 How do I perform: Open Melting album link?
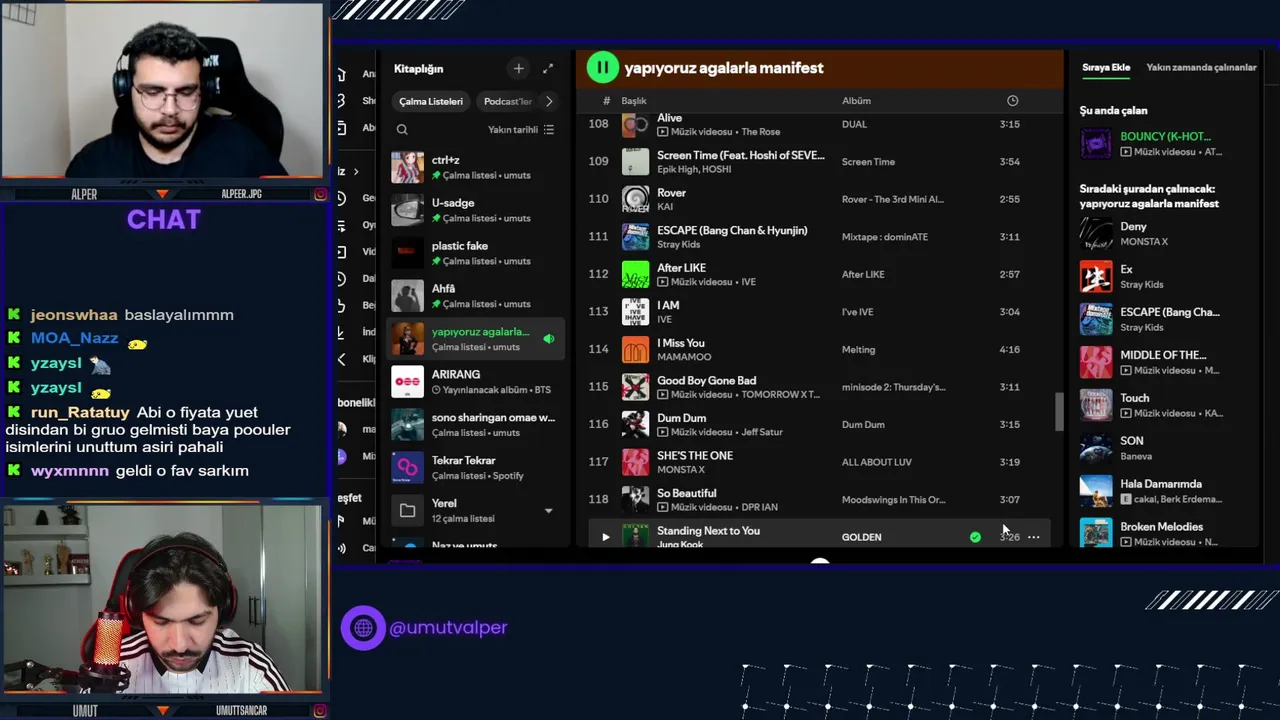858,349
